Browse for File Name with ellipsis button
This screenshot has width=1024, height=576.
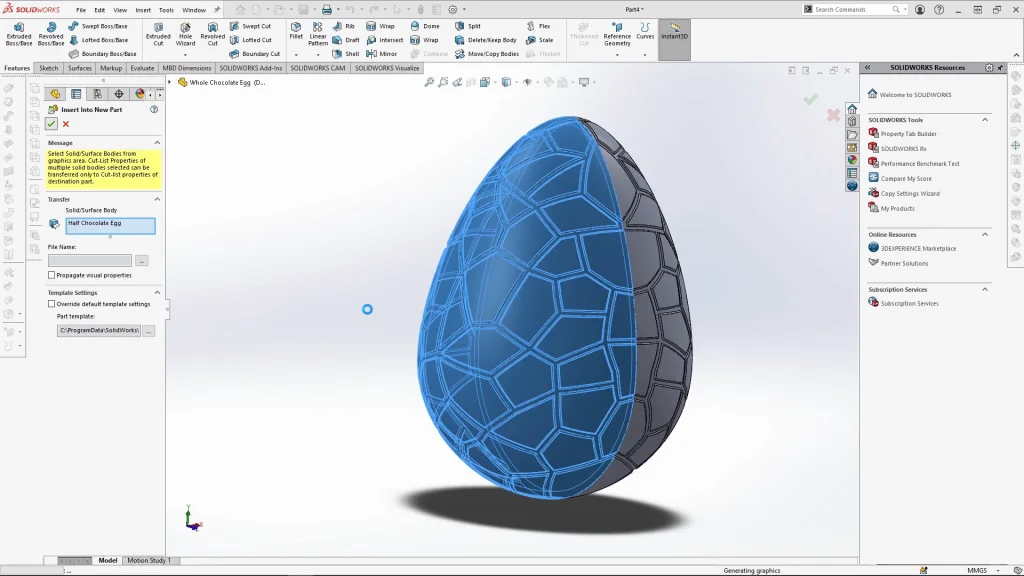click(x=142, y=260)
